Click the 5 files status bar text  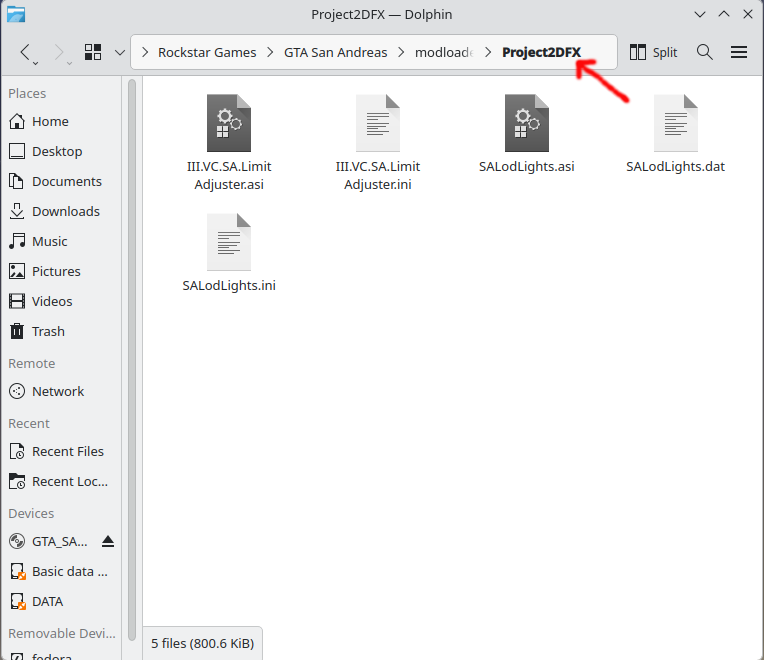point(202,644)
